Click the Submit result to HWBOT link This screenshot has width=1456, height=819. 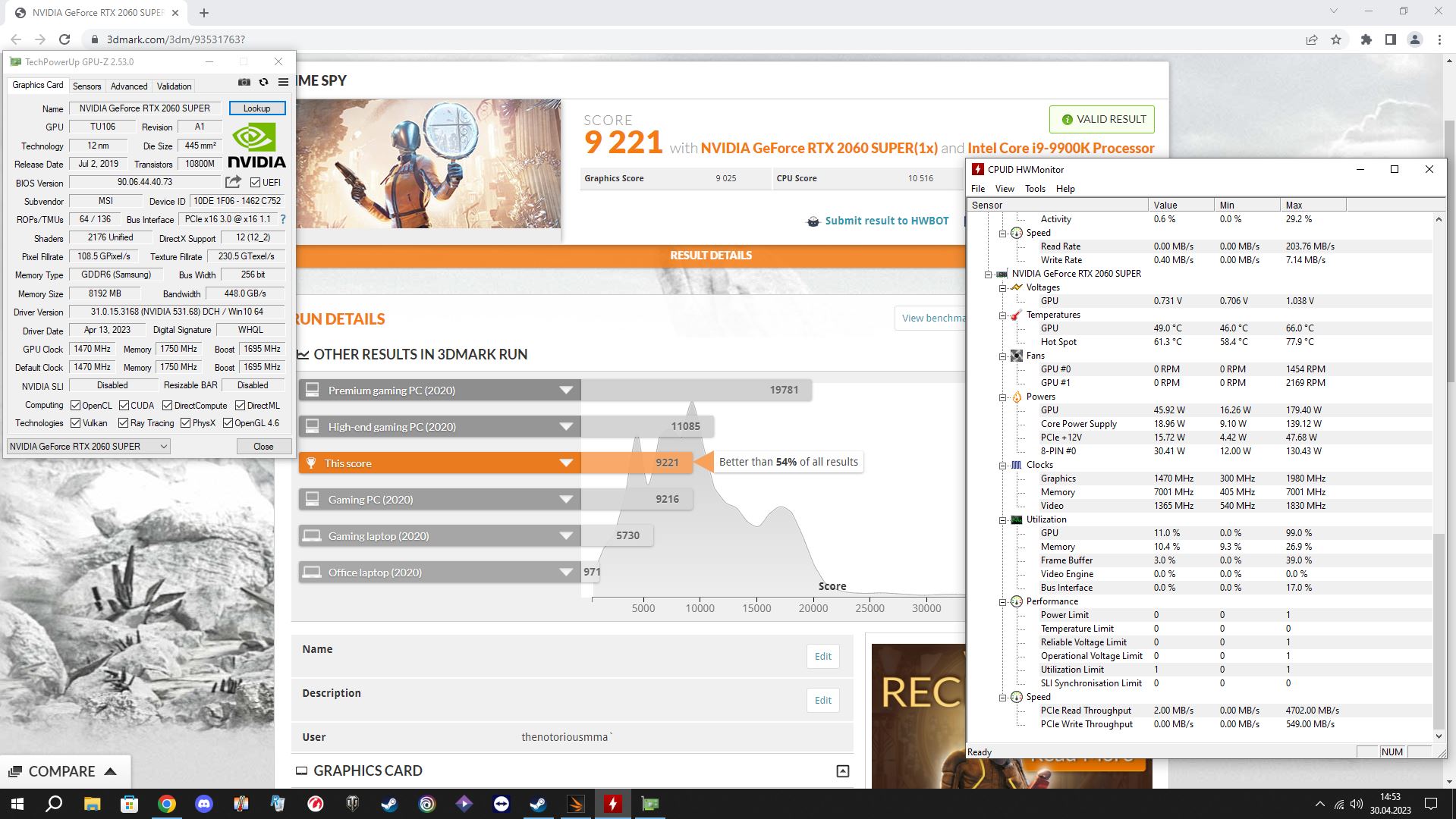coord(886,221)
